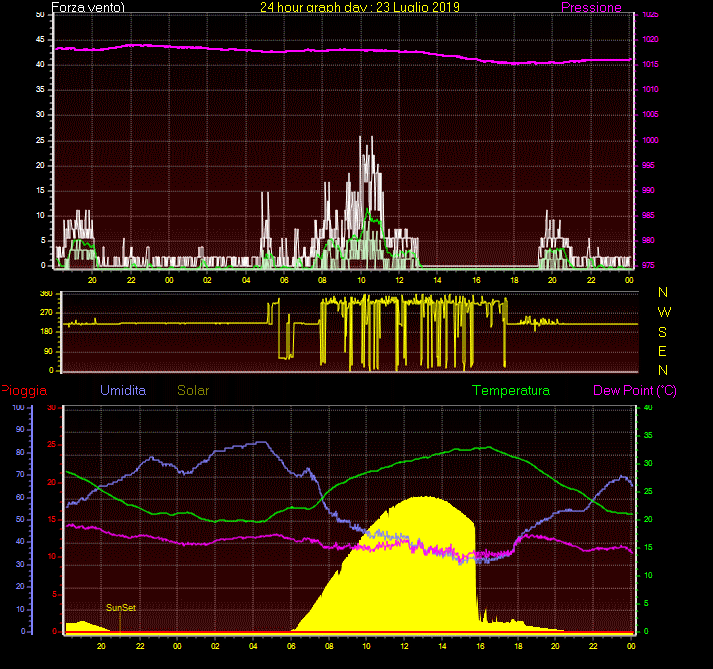
Task: Click the 'Umidita' legend label
Action: click(x=123, y=390)
